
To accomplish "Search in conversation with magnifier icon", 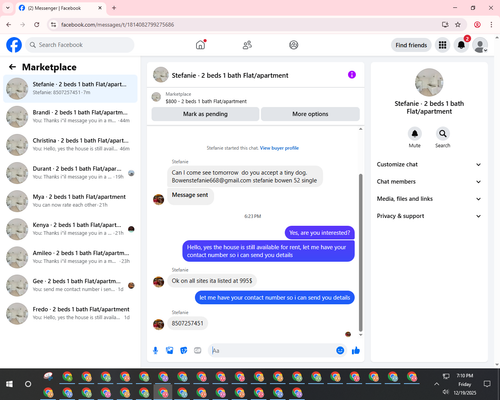I will coord(443,134).
